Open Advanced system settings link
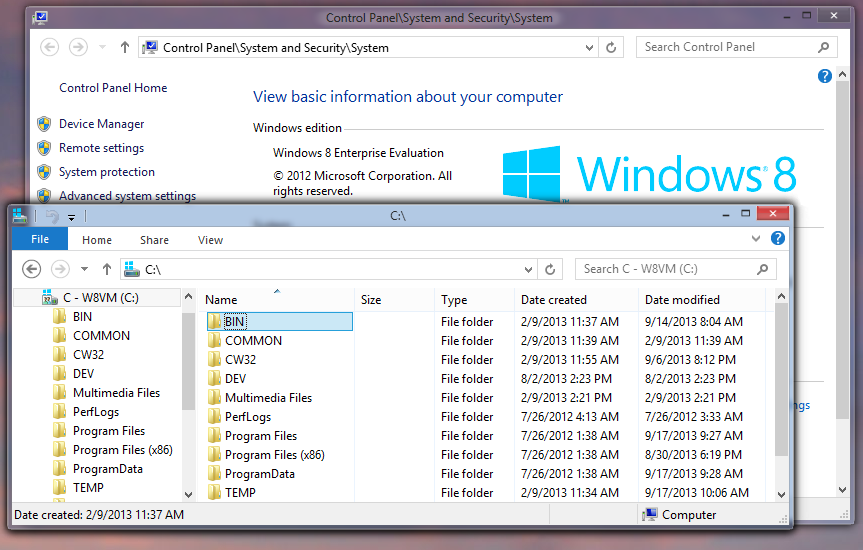This screenshot has height=550, width=863. [127, 196]
